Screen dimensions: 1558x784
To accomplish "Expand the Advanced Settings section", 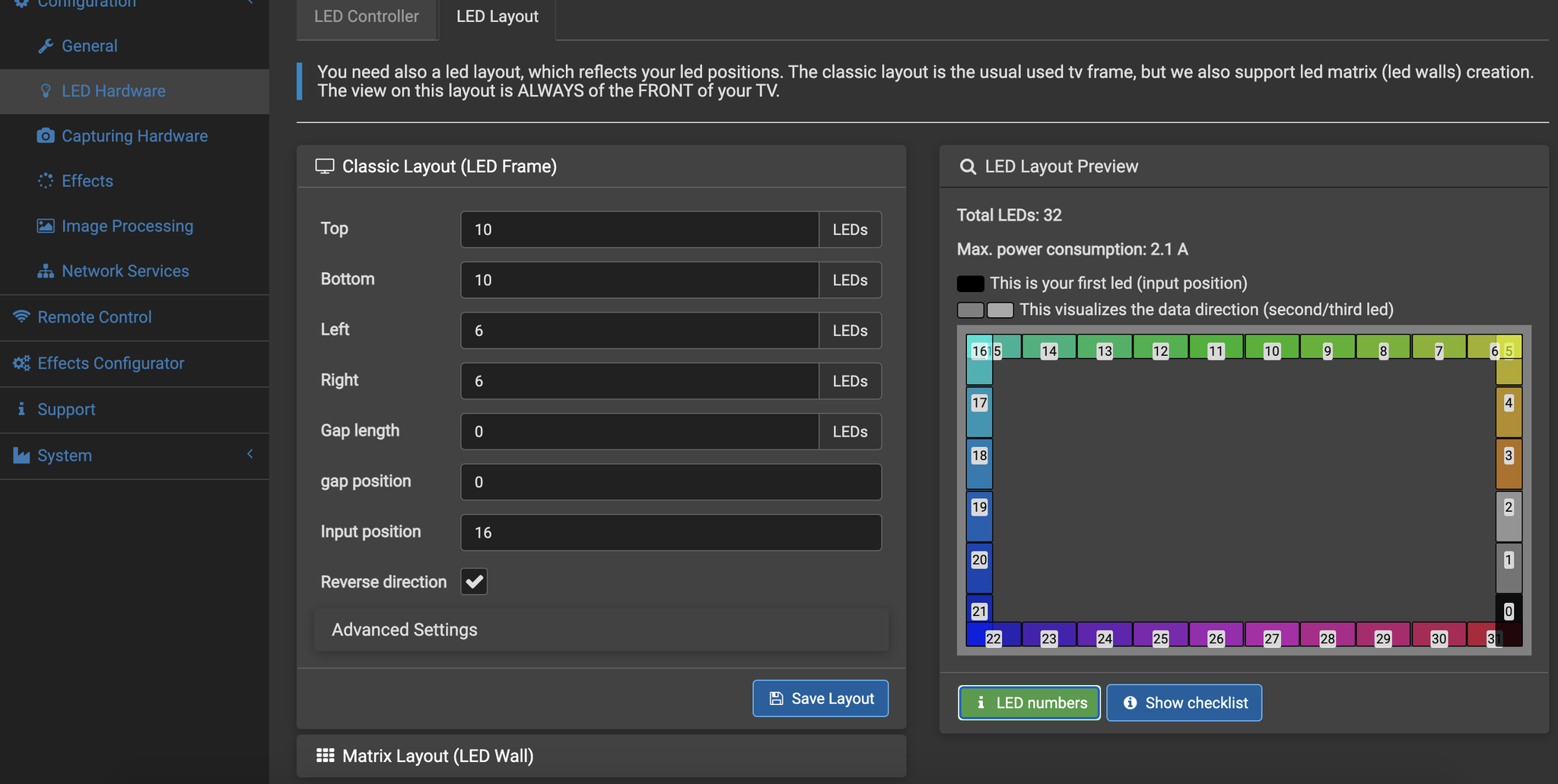I will click(x=601, y=630).
